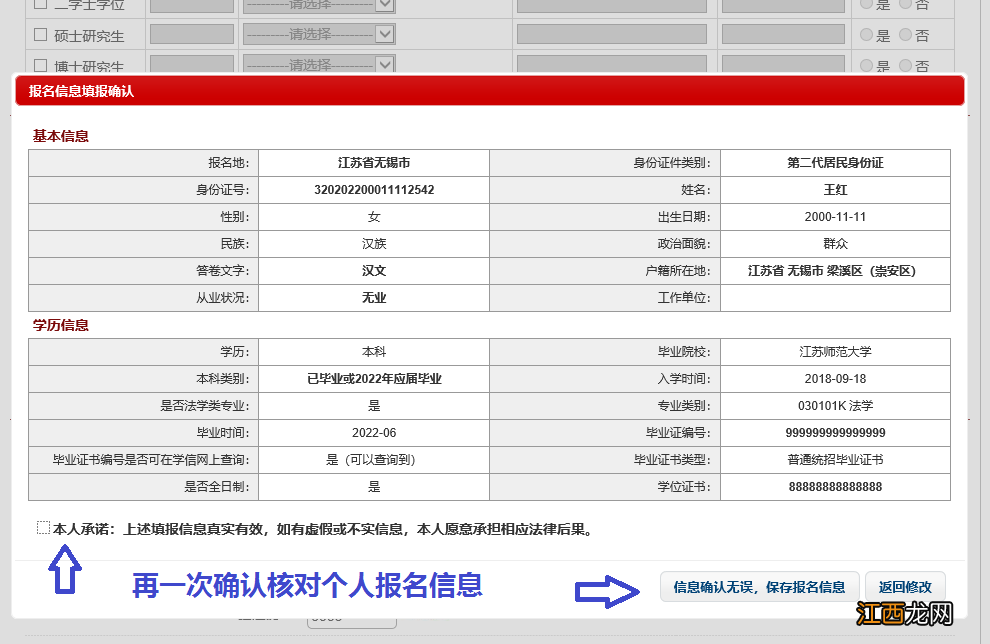Click the 返回修改 button
Image resolution: width=990 pixels, height=644 pixels.
(x=904, y=587)
